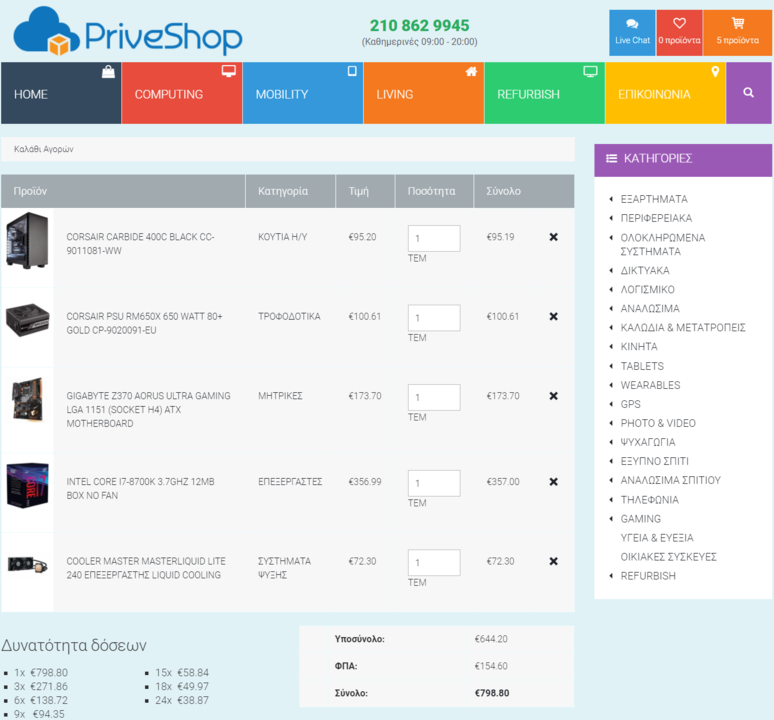This screenshot has height=720, width=774.
Task: View Cooler Master liquid cooler thumbnail
Action: click(28, 565)
